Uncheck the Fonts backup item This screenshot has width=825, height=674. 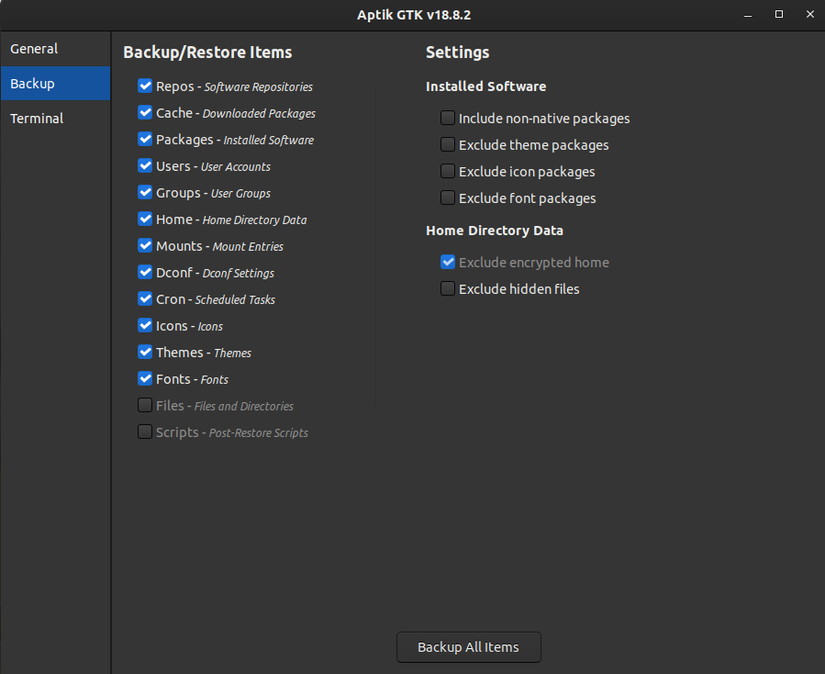[145, 379]
